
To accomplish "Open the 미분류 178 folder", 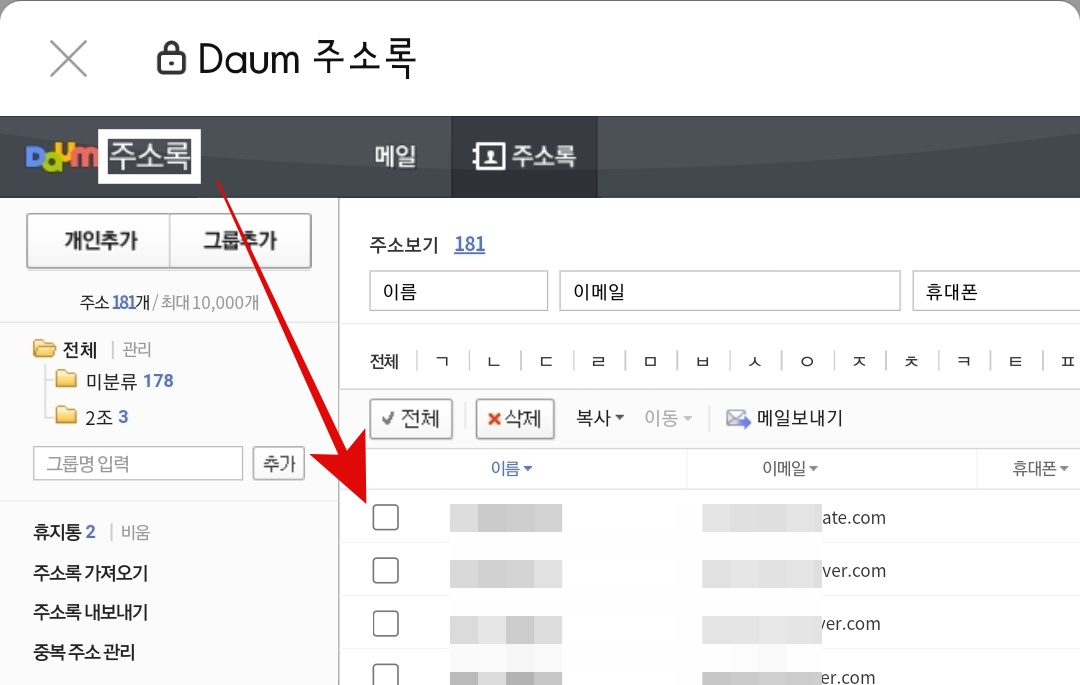I will click(x=129, y=381).
